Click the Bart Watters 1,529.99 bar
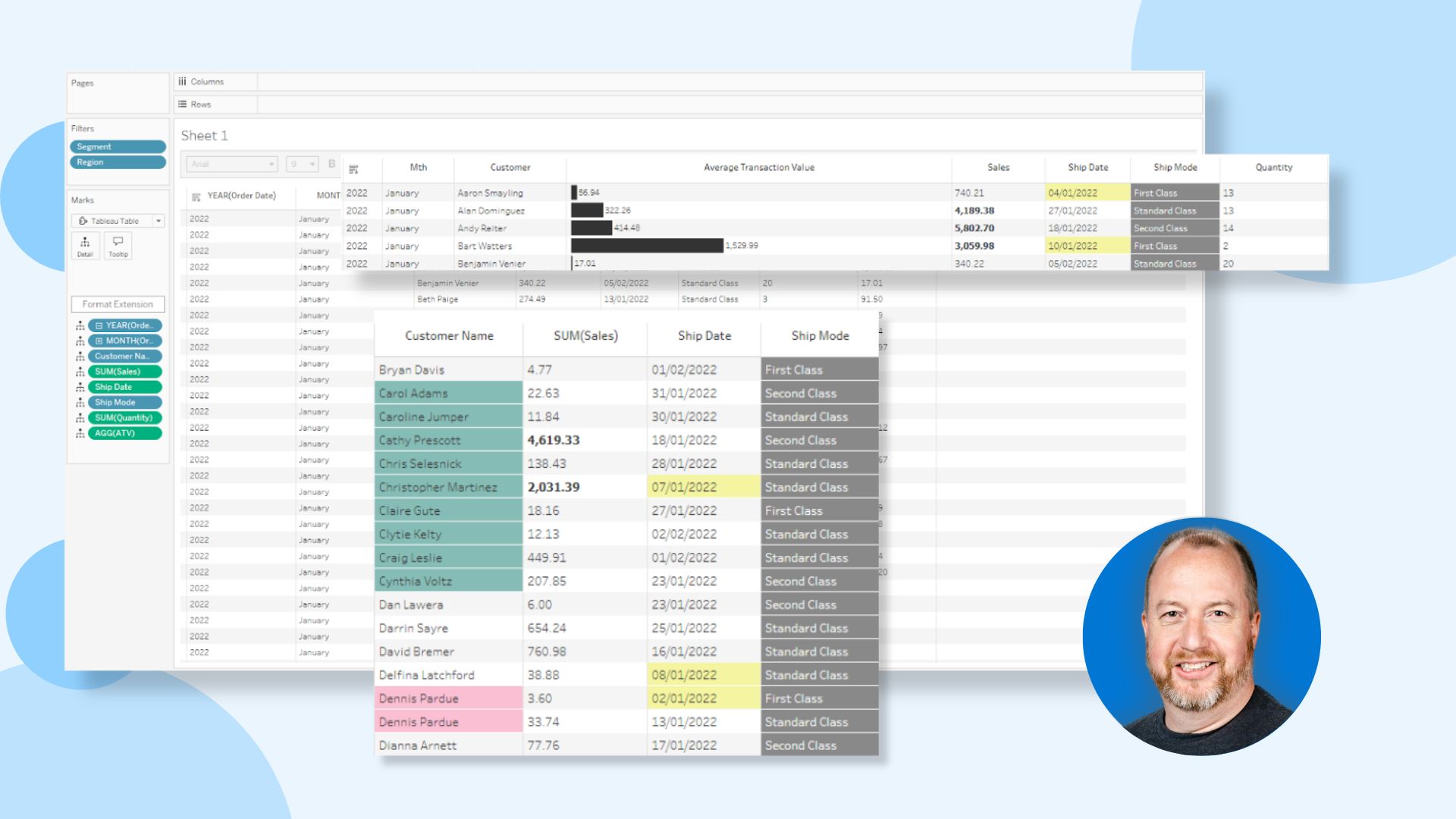Screen dimensions: 1456x819 point(647,246)
